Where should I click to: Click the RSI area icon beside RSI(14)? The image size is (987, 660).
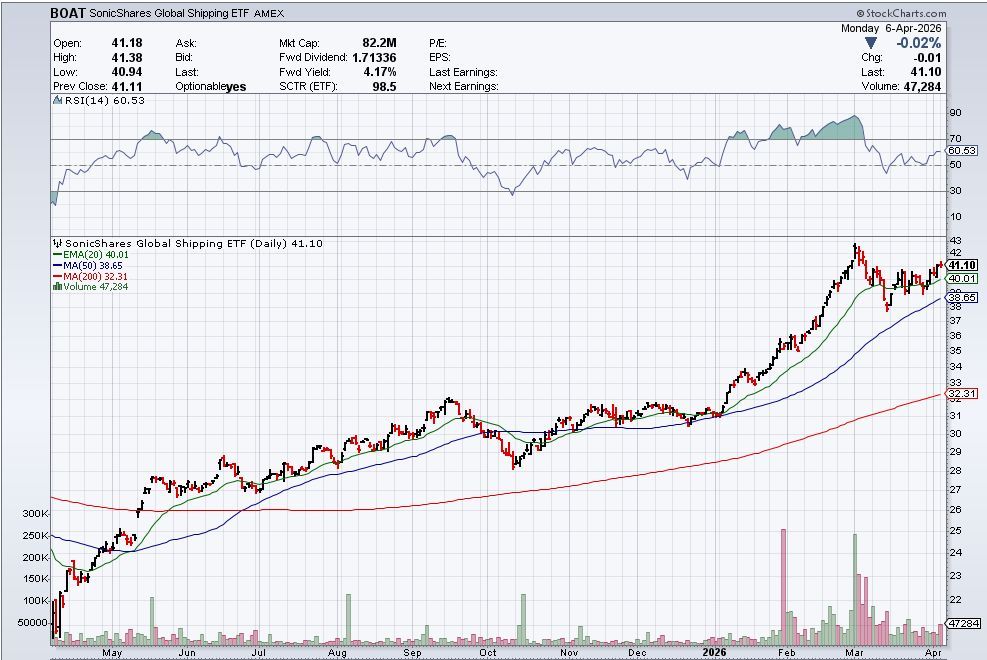(x=57, y=101)
